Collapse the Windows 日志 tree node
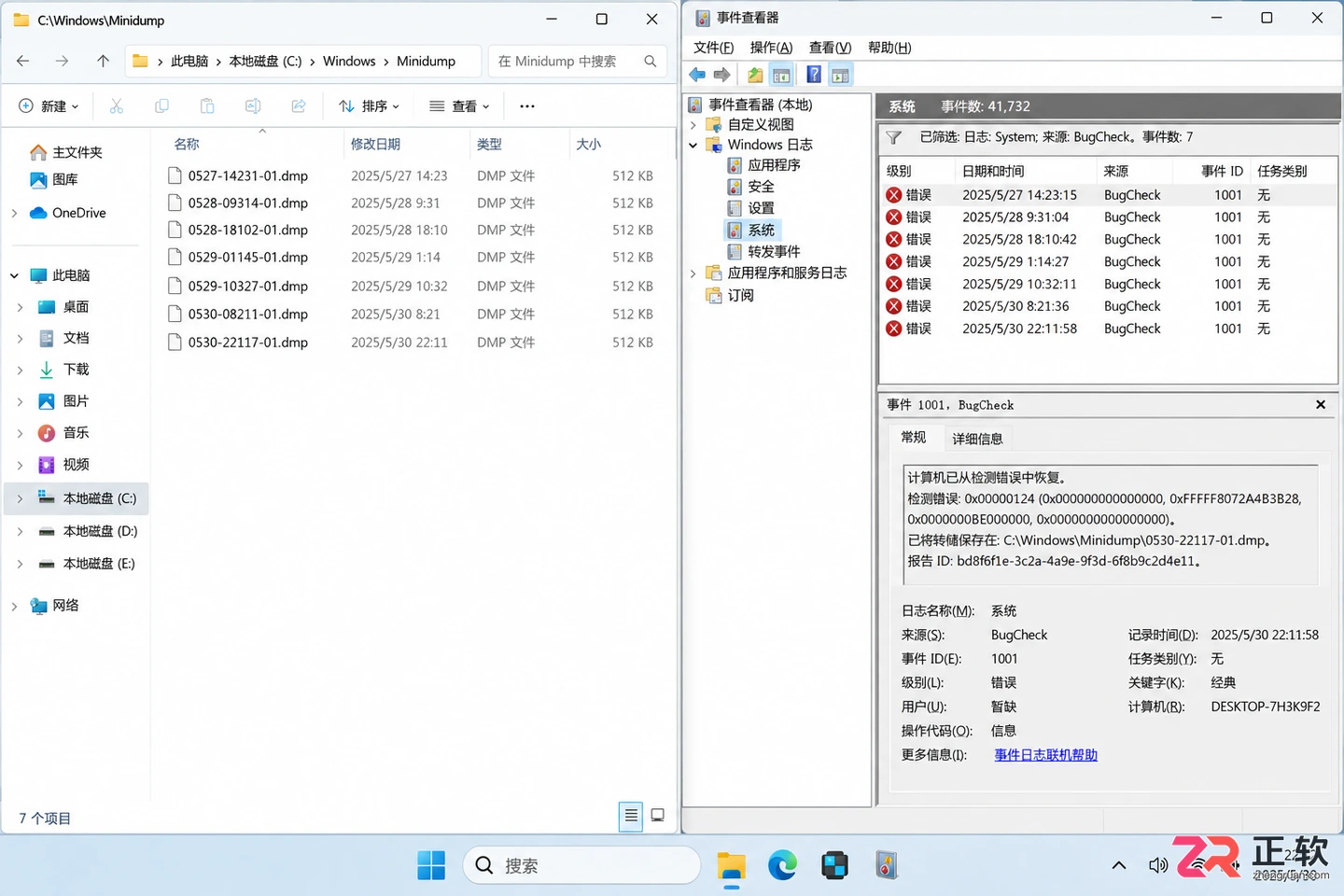 click(x=693, y=145)
